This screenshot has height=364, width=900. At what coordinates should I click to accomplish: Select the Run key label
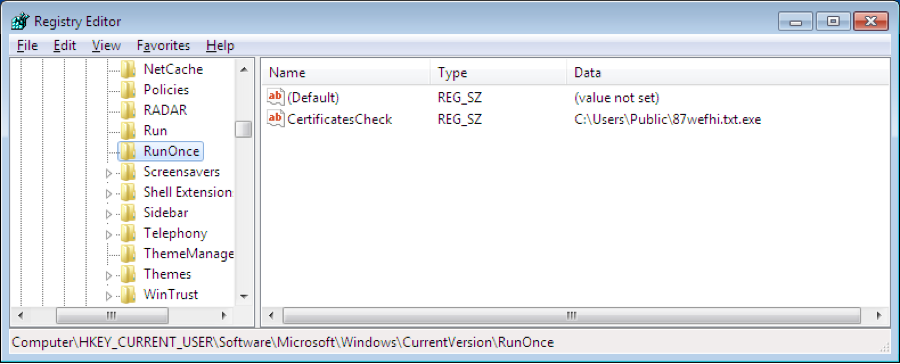click(156, 131)
